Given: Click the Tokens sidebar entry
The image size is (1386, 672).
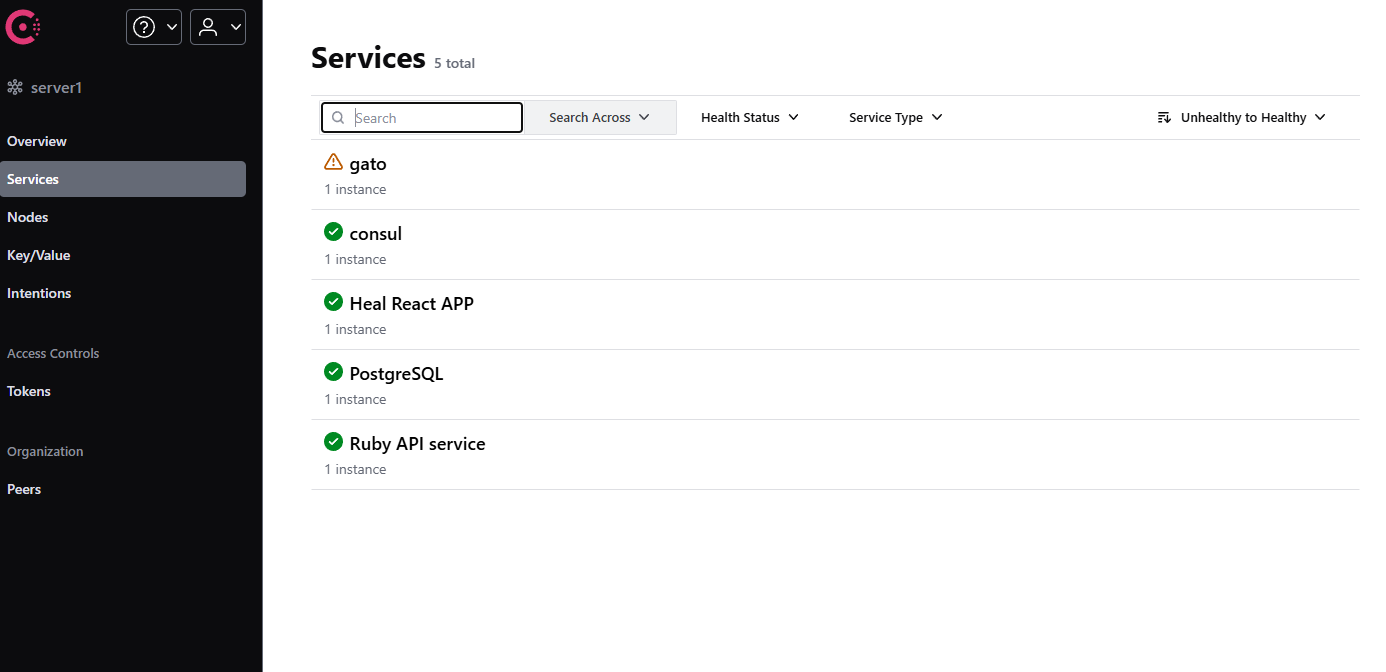Looking at the screenshot, I should pos(28,391).
